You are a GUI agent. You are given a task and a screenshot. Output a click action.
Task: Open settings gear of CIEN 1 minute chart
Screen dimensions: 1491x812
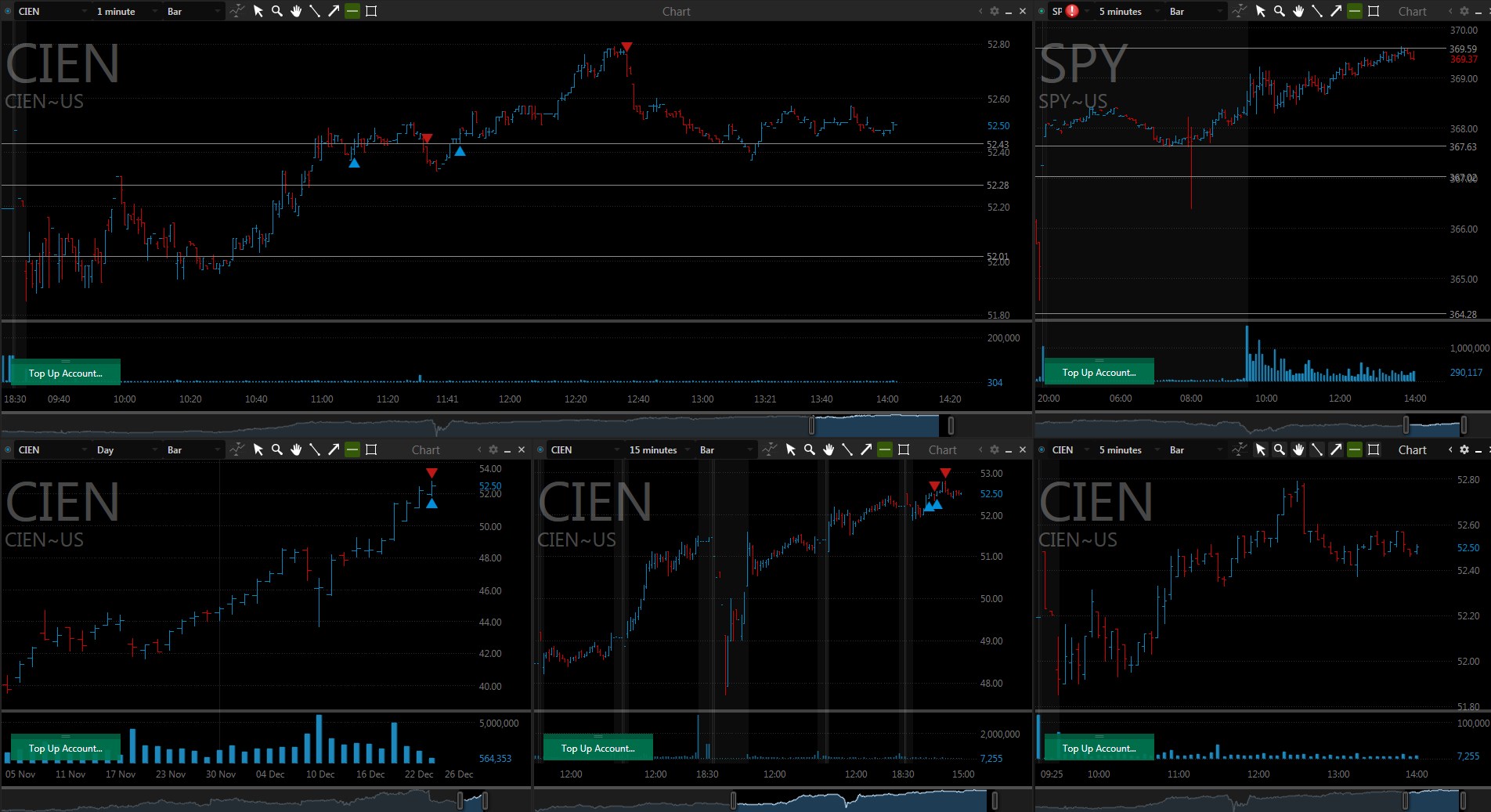coord(995,11)
